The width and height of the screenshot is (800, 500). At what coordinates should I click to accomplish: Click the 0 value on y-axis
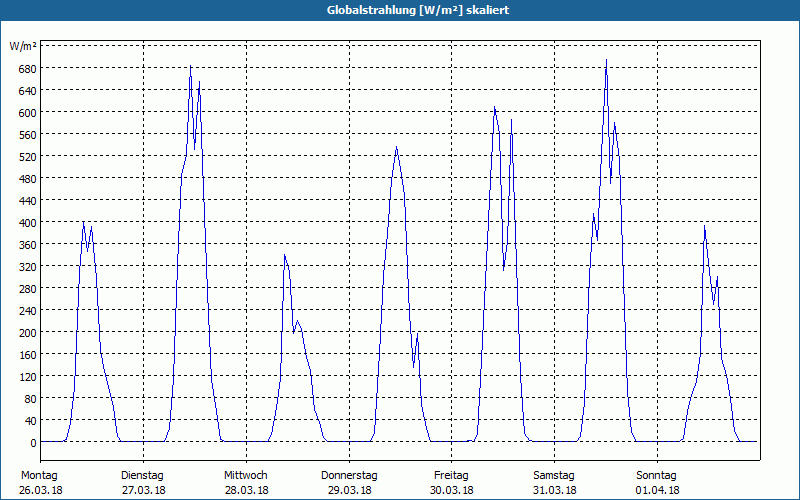[33, 442]
